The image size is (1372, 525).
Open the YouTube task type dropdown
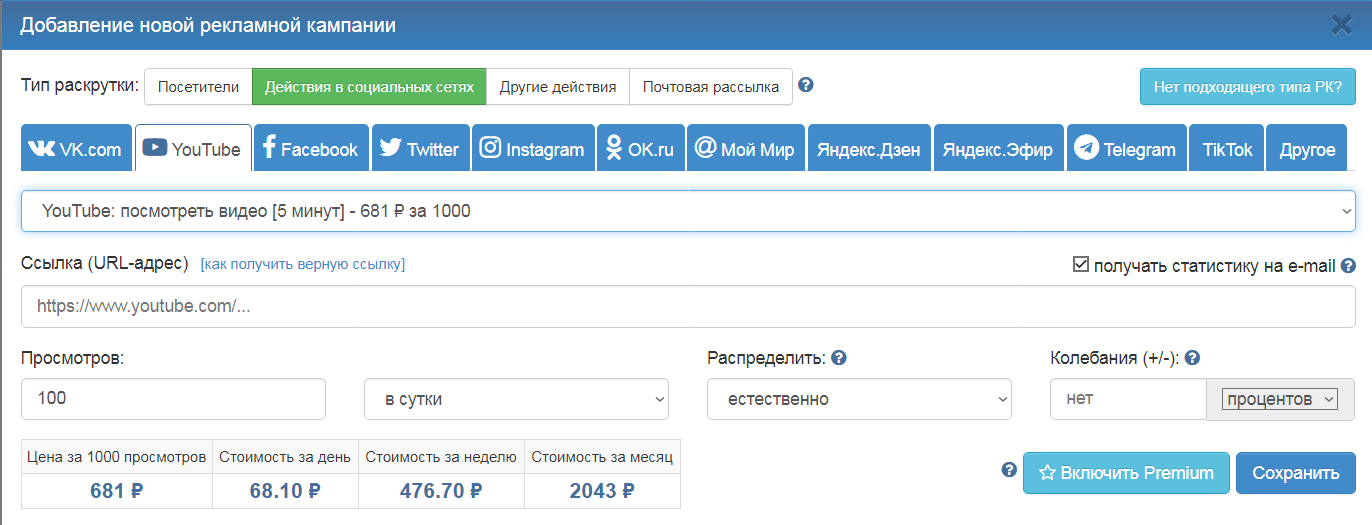point(688,211)
